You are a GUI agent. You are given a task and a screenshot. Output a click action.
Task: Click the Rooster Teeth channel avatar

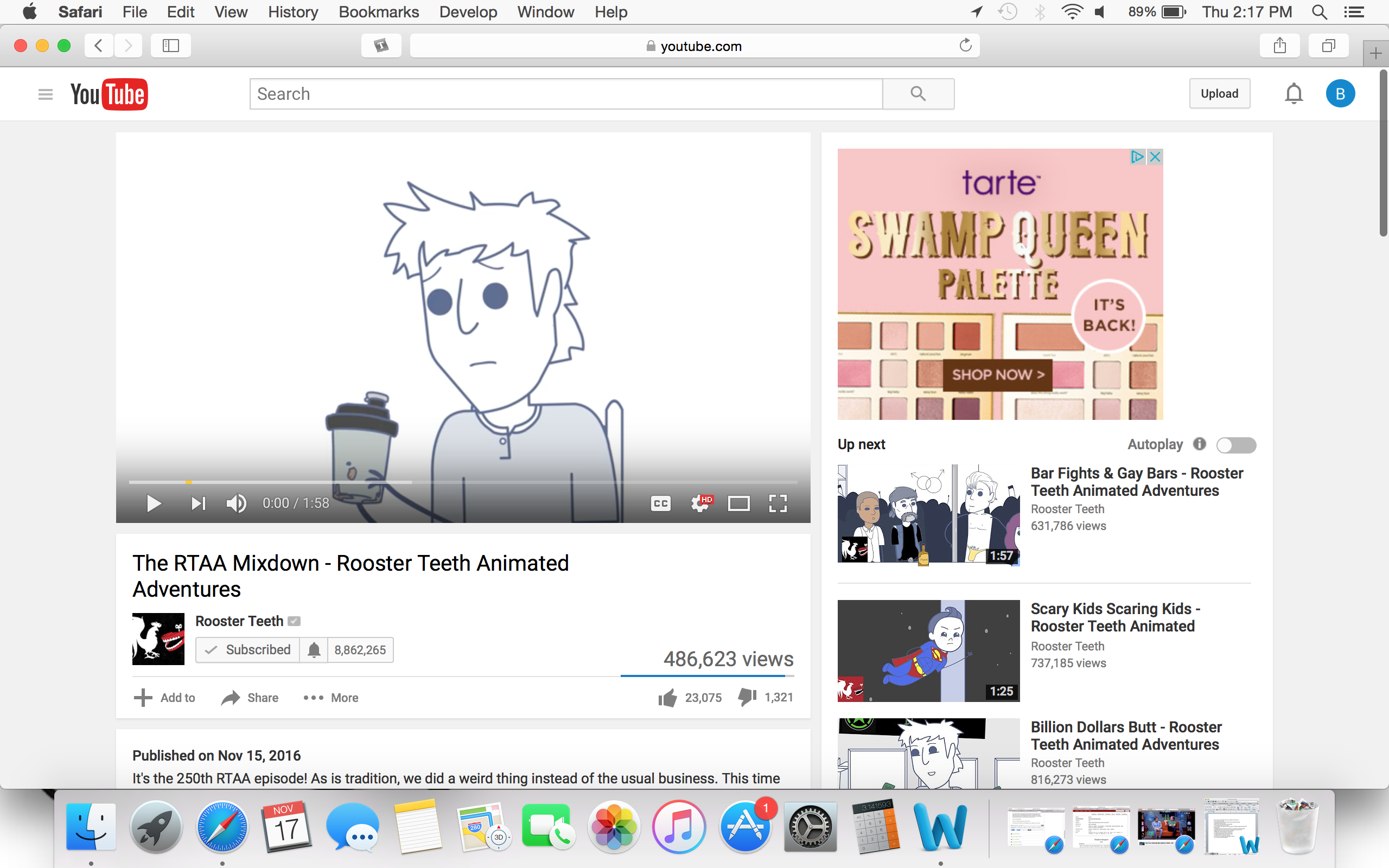pyautogui.click(x=158, y=639)
